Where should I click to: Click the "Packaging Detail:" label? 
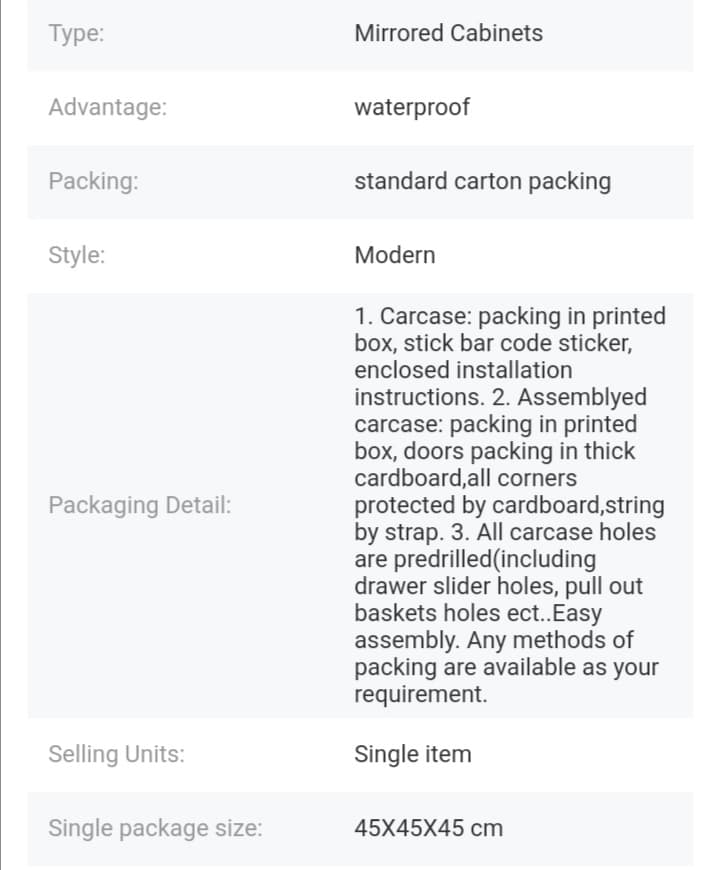point(139,505)
